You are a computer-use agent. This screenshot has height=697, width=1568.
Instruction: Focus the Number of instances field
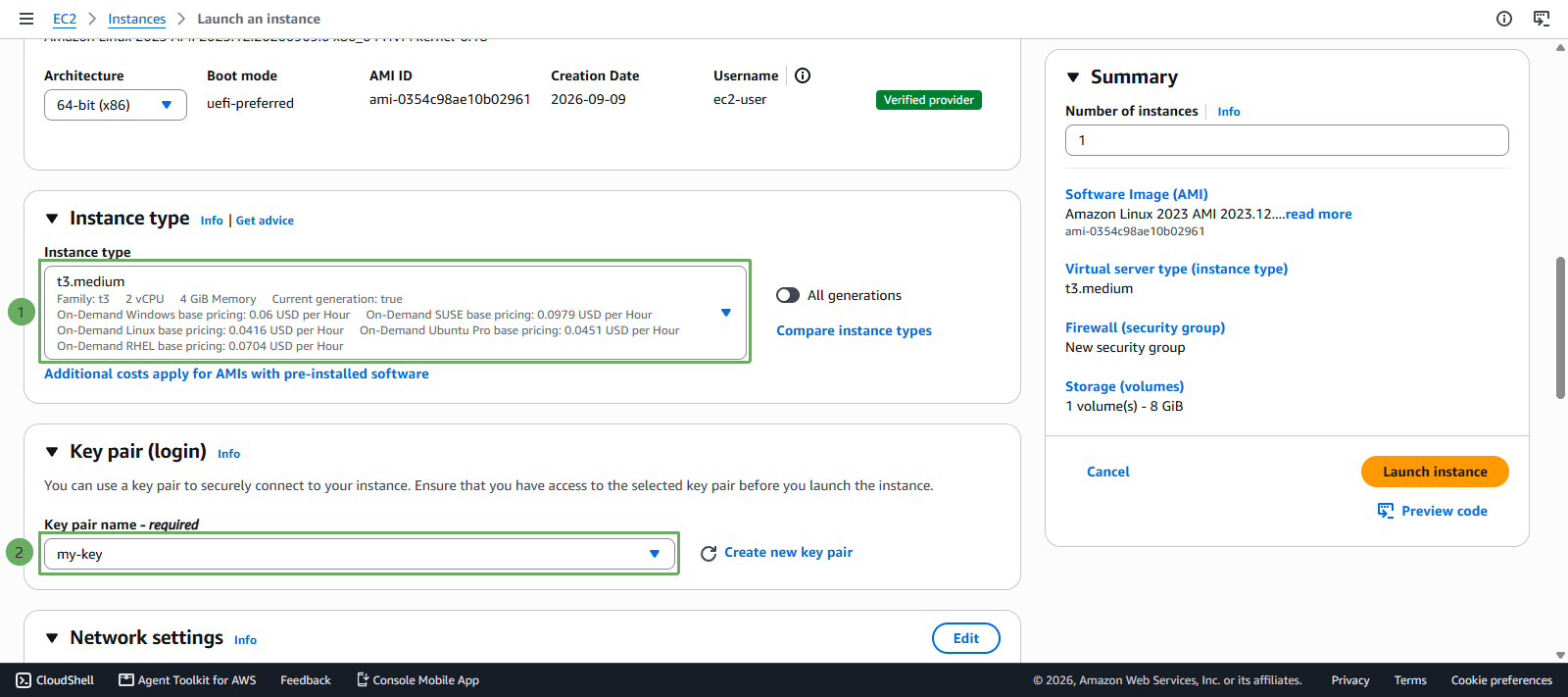tap(1287, 140)
